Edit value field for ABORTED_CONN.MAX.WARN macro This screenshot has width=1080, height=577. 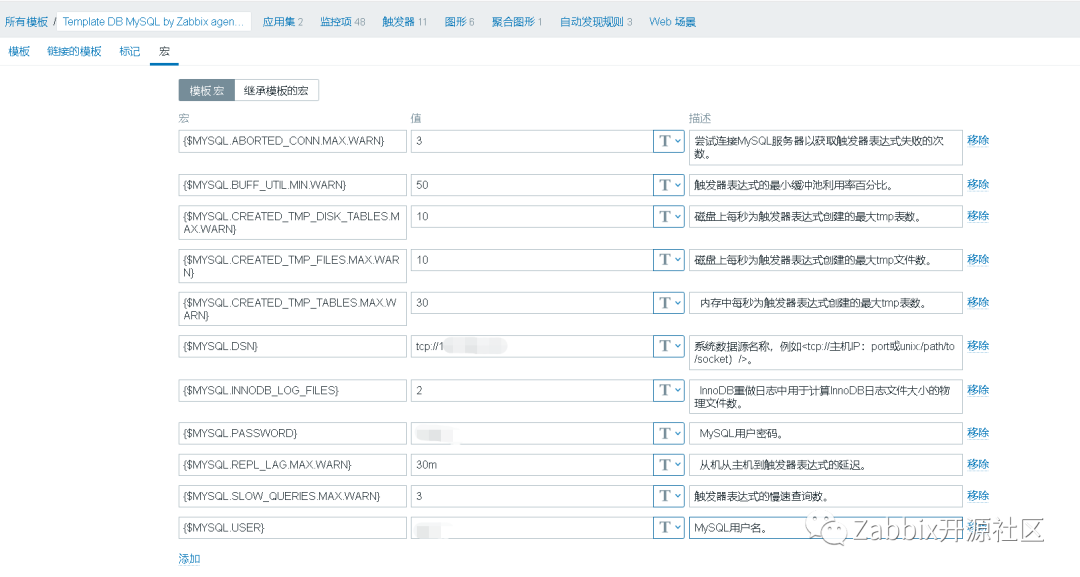[x=532, y=141]
